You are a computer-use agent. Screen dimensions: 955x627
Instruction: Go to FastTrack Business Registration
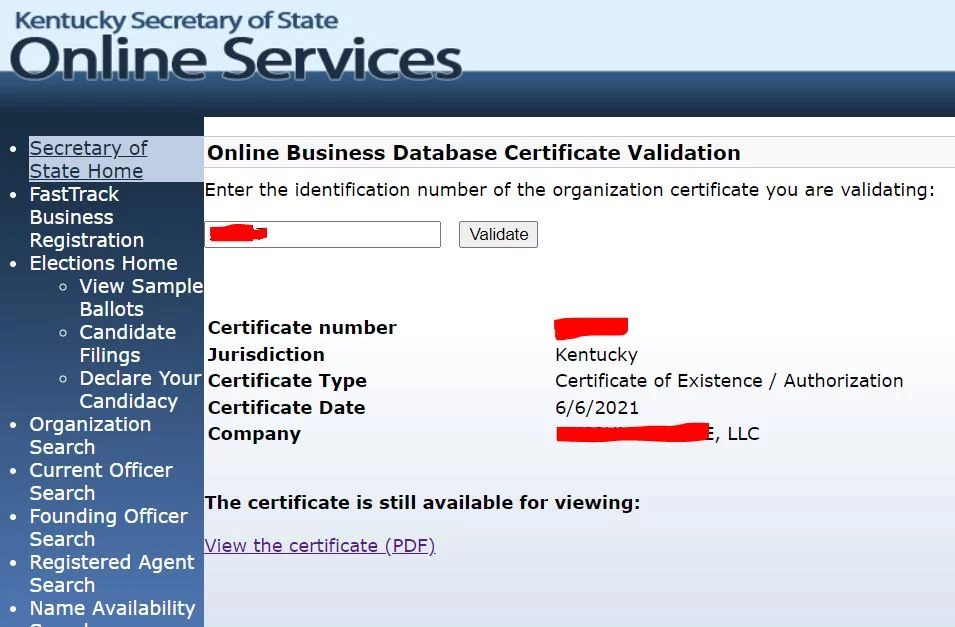coord(86,217)
